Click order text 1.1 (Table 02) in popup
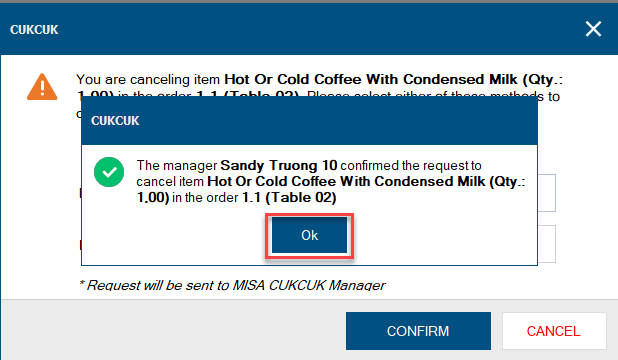This screenshot has height=360, width=618. point(289,198)
